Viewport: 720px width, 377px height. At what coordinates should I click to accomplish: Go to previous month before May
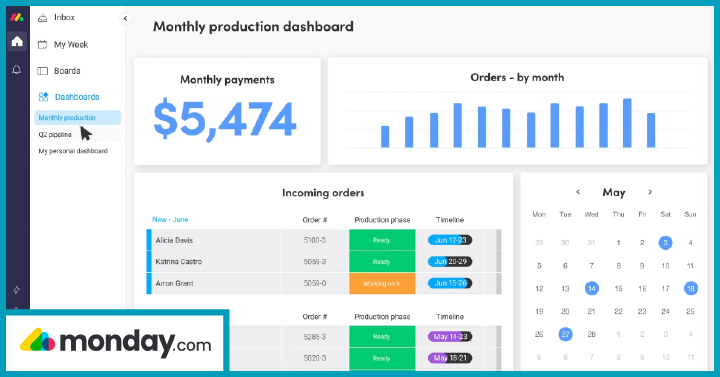pyautogui.click(x=578, y=192)
